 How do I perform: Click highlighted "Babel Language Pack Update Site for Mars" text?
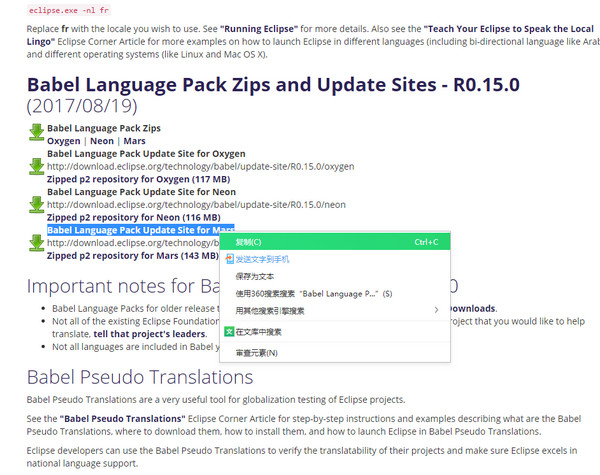[140, 230]
